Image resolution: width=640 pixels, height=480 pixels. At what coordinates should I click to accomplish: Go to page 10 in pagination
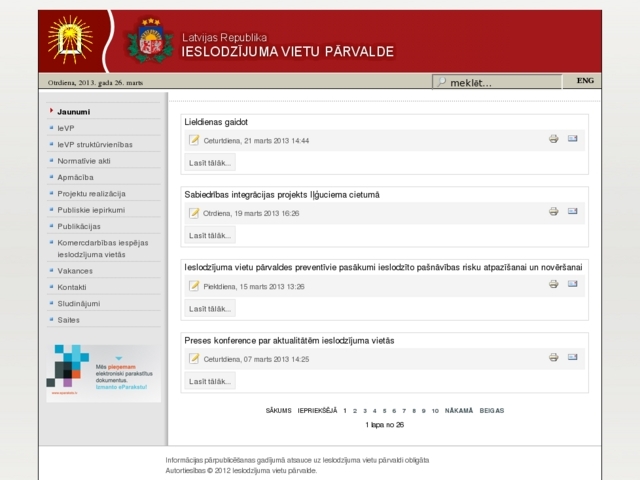[435, 411]
